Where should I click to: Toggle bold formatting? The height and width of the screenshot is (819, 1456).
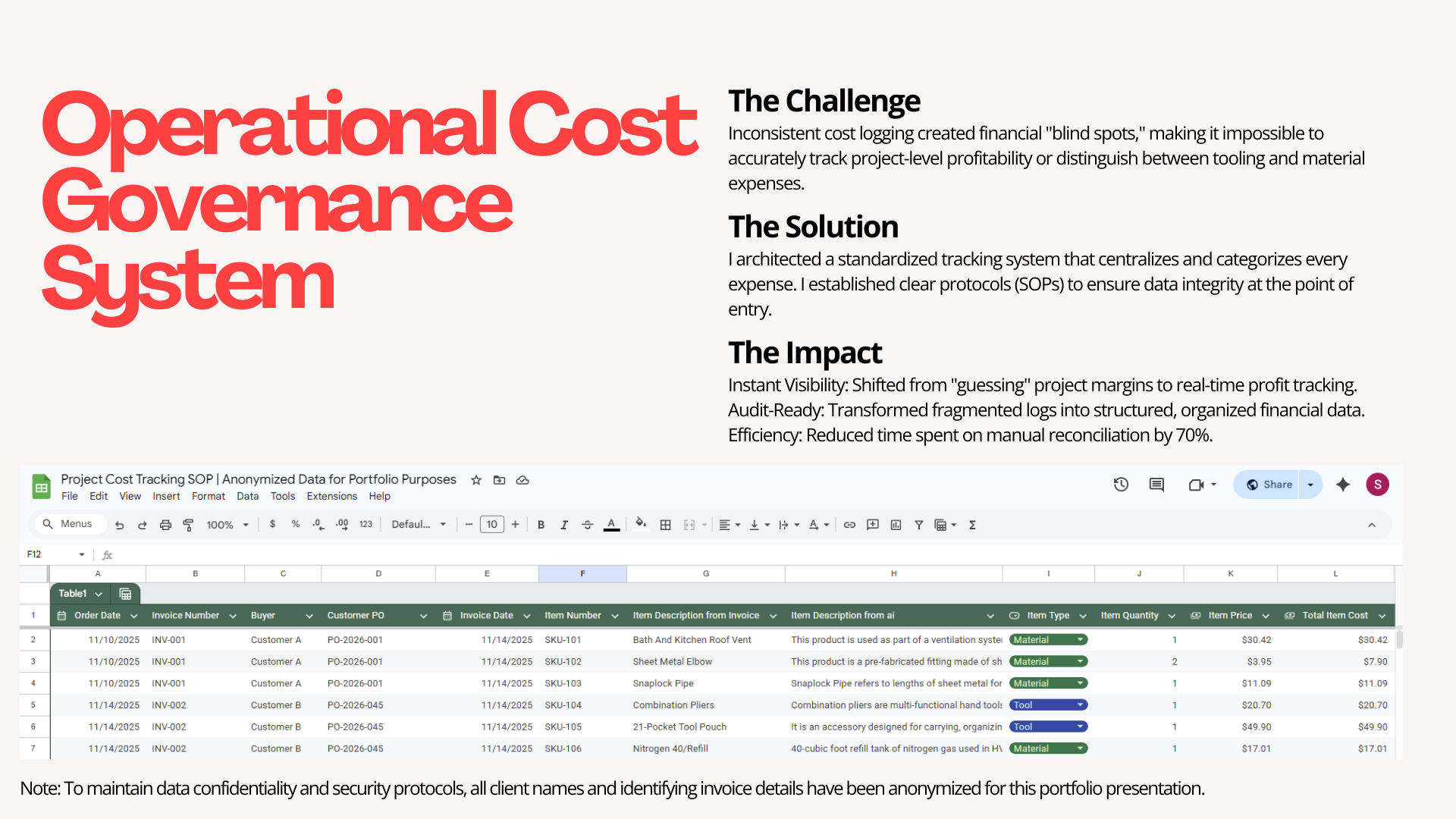(x=541, y=525)
